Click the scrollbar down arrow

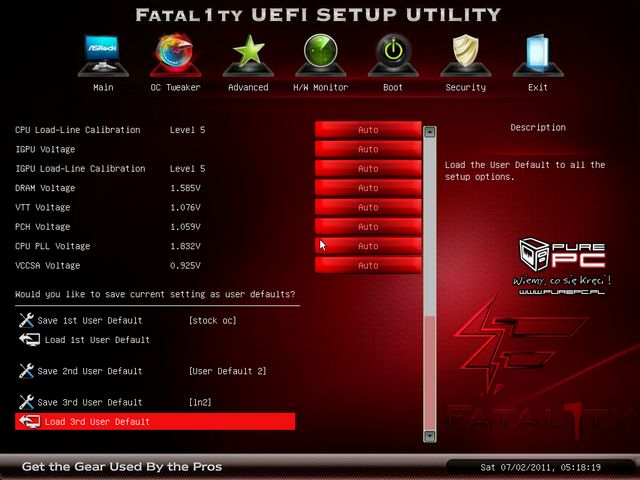coord(429,436)
